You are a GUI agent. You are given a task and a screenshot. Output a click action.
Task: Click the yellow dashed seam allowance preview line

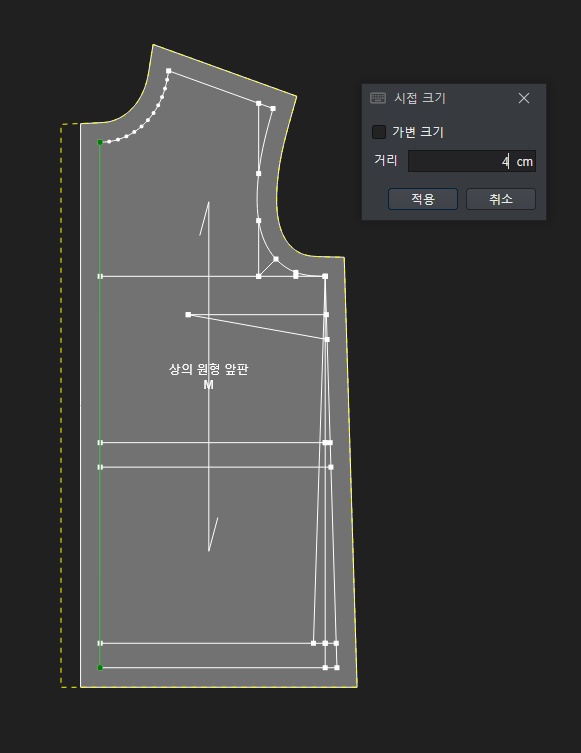coord(61,405)
